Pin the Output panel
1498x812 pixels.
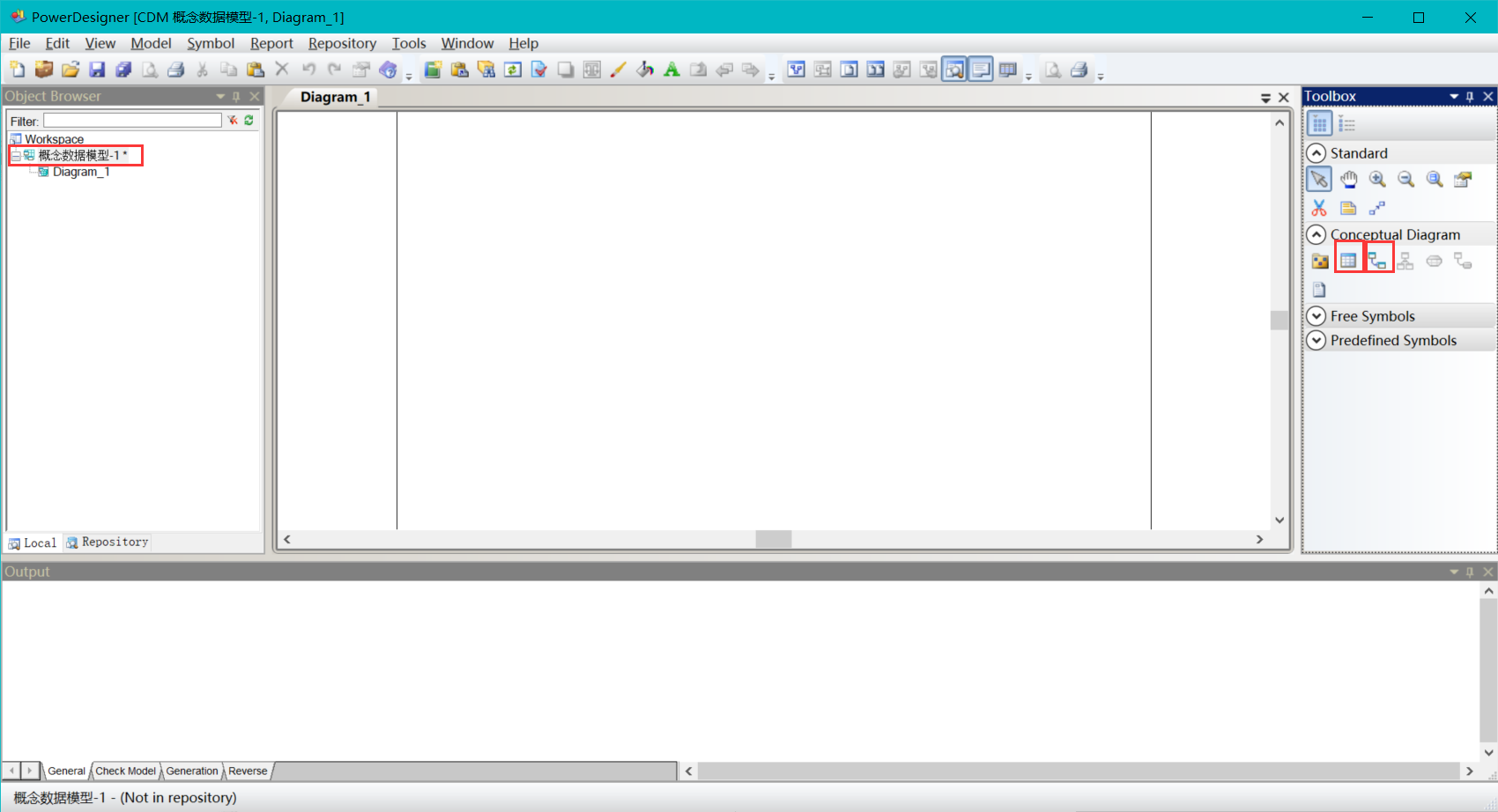(x=1470, y=572)
